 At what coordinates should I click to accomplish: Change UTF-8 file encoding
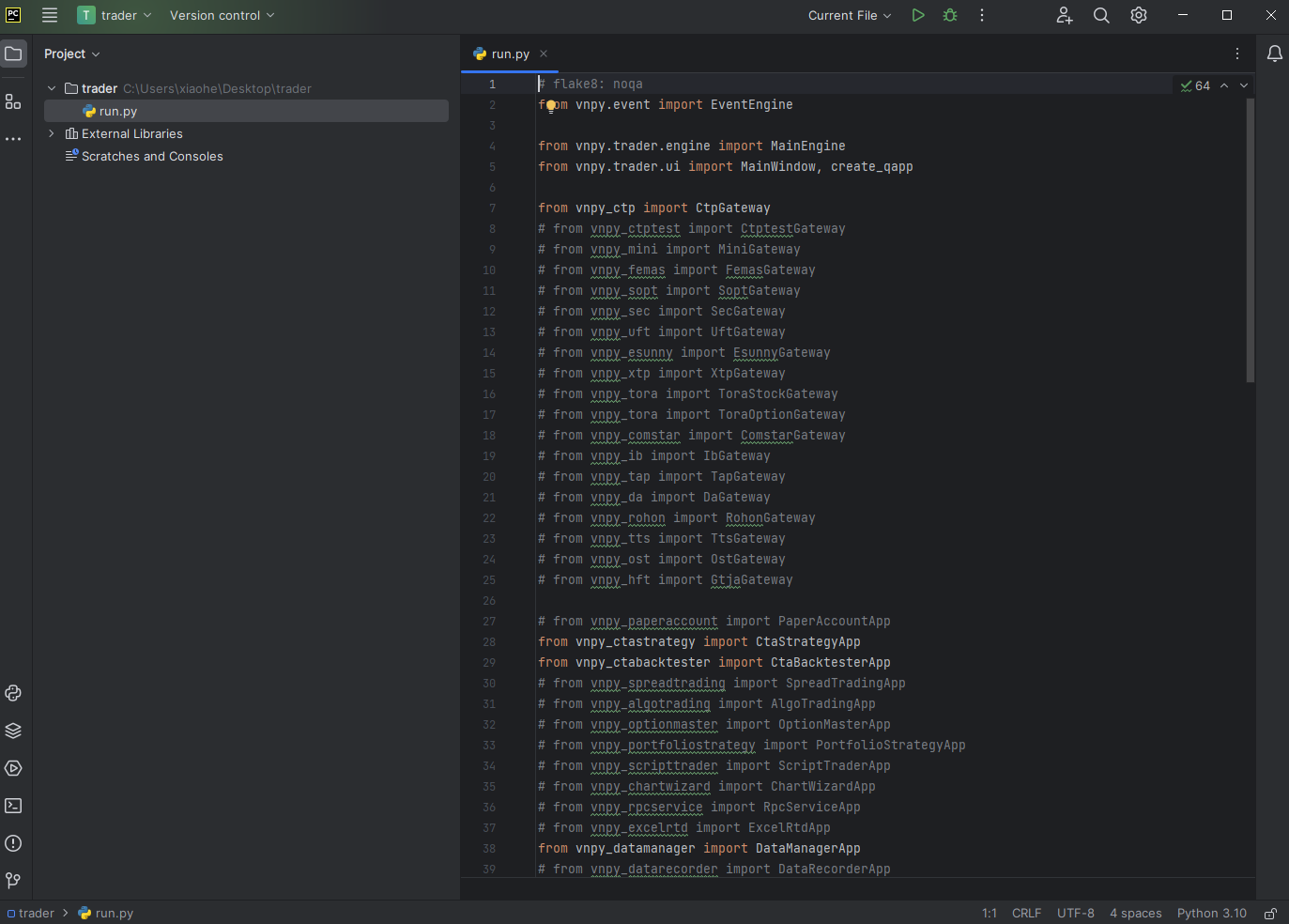[1076, 913]
